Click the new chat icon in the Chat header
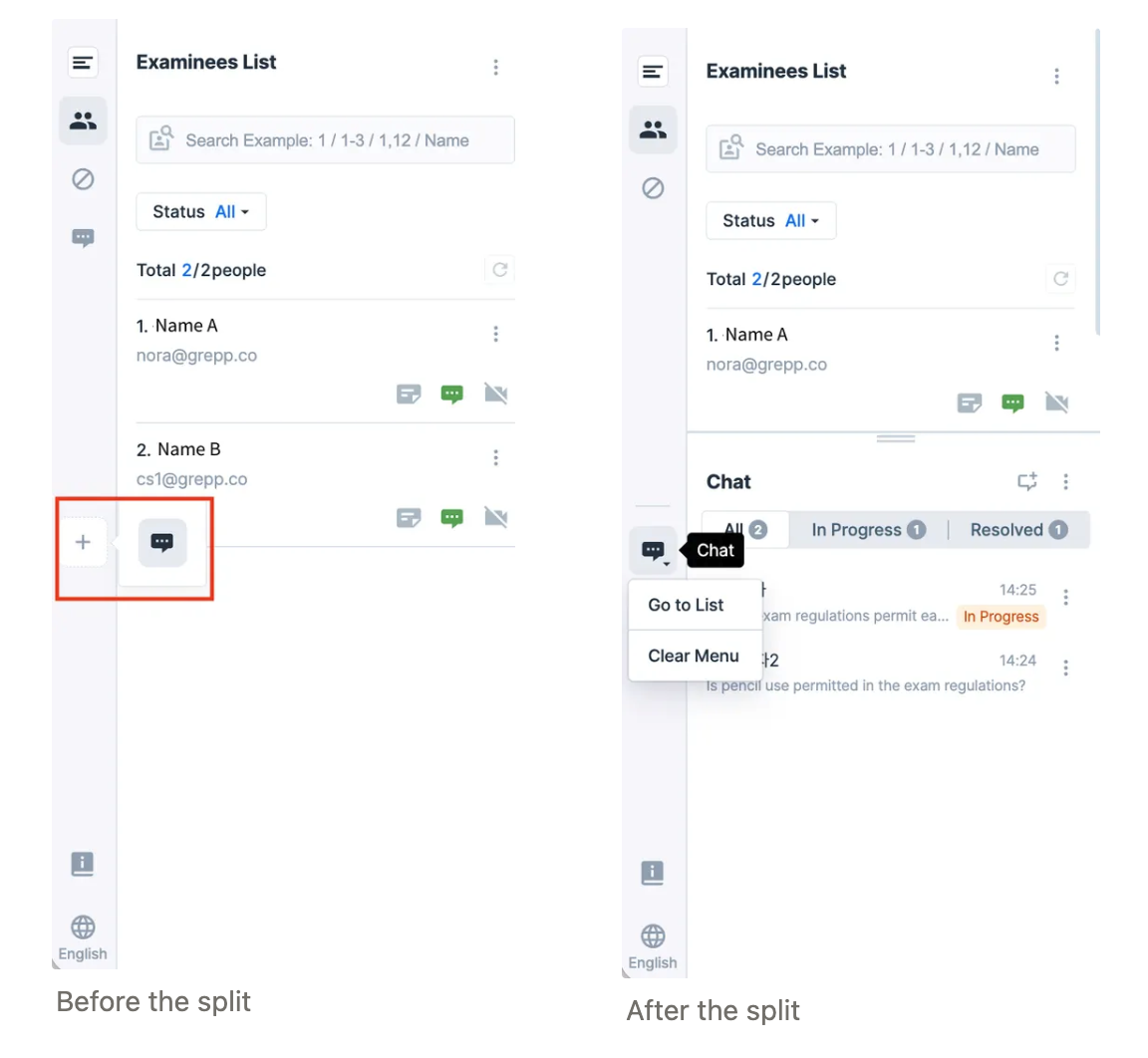The height and width of the screenshot is (1058, 1148). coord(1027,481)
